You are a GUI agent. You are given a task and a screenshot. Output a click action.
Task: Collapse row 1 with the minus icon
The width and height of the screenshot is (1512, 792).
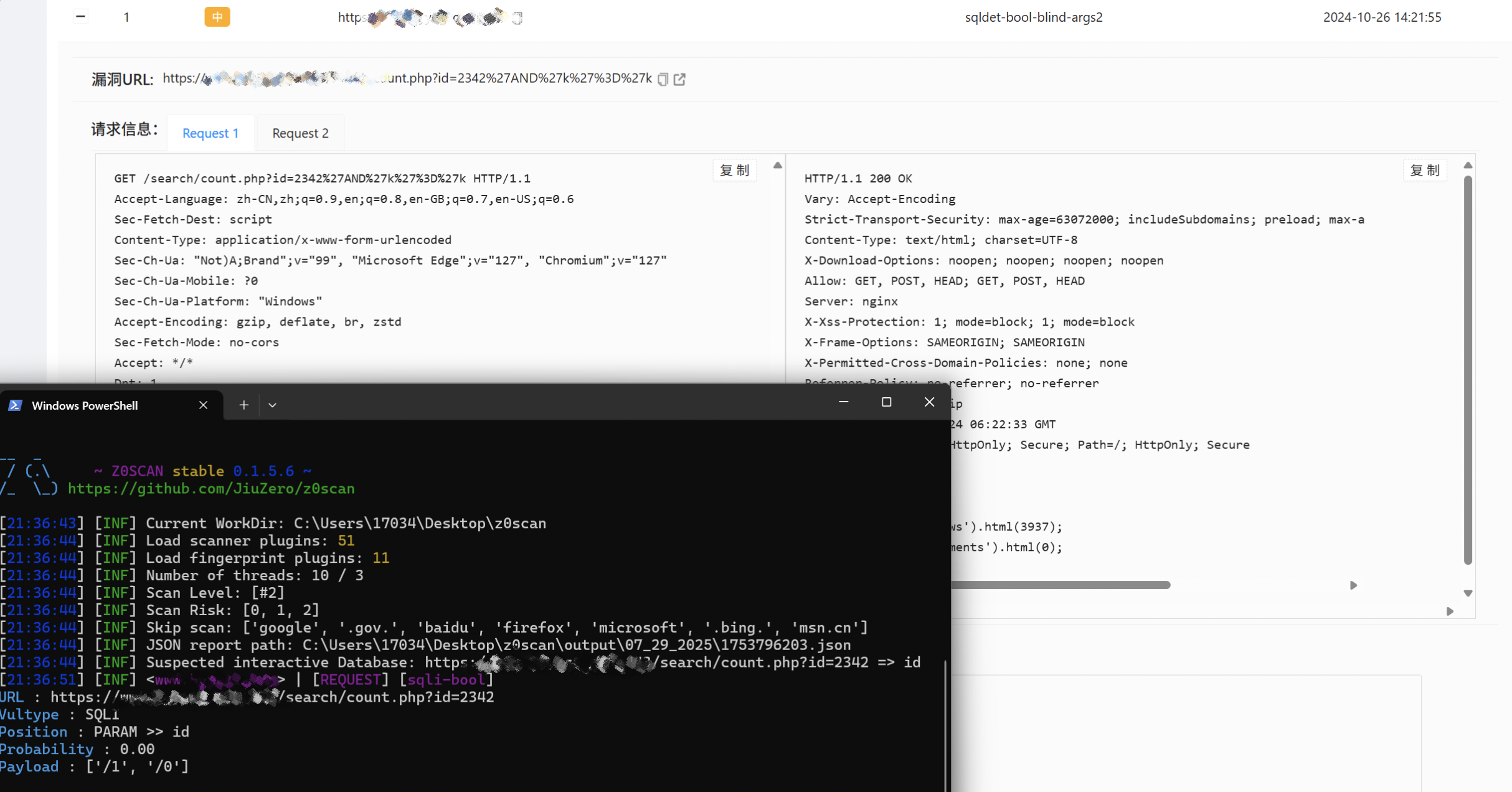(80, 17)
